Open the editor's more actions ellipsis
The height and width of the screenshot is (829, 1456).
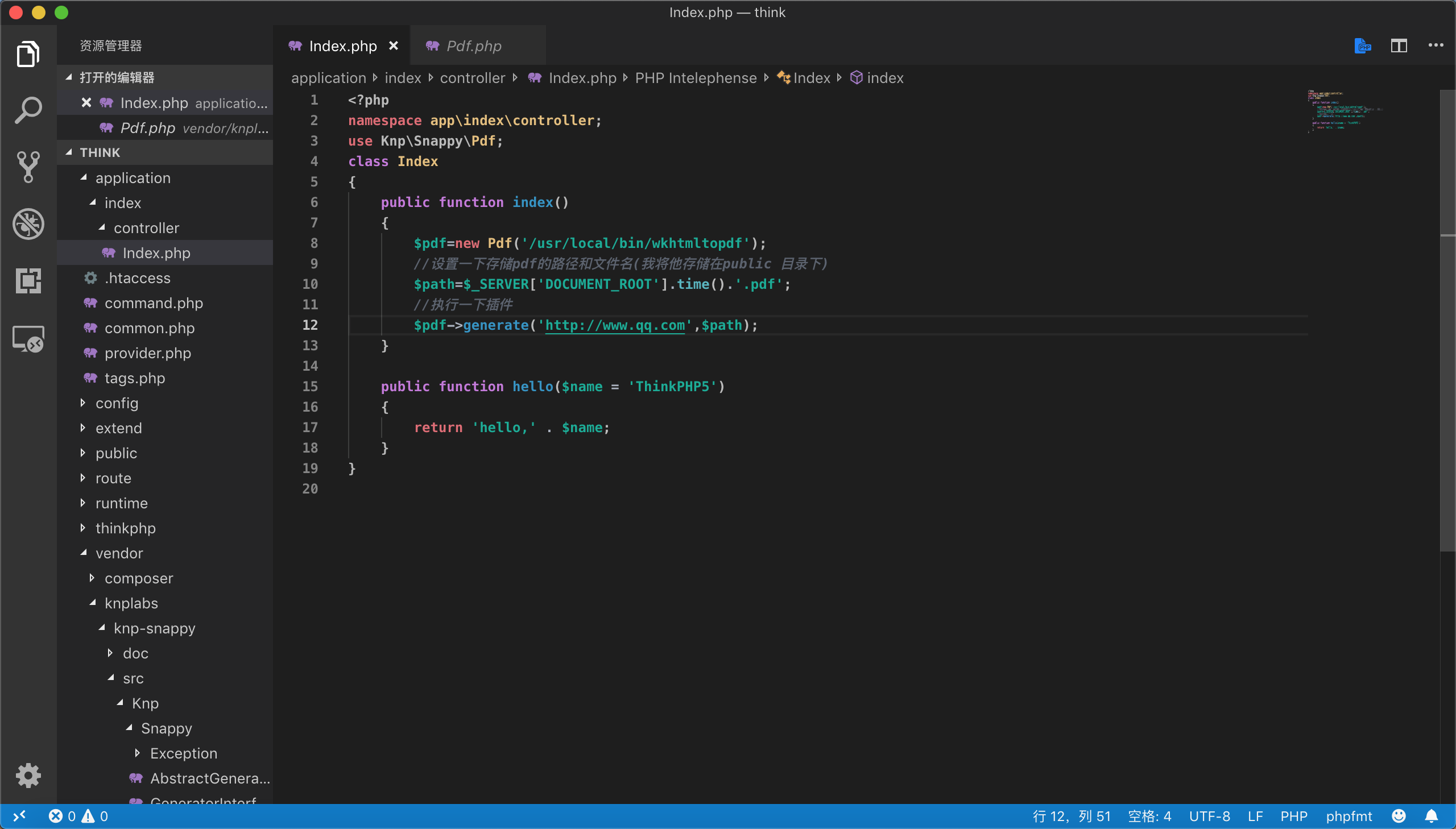coord(1436,45)
